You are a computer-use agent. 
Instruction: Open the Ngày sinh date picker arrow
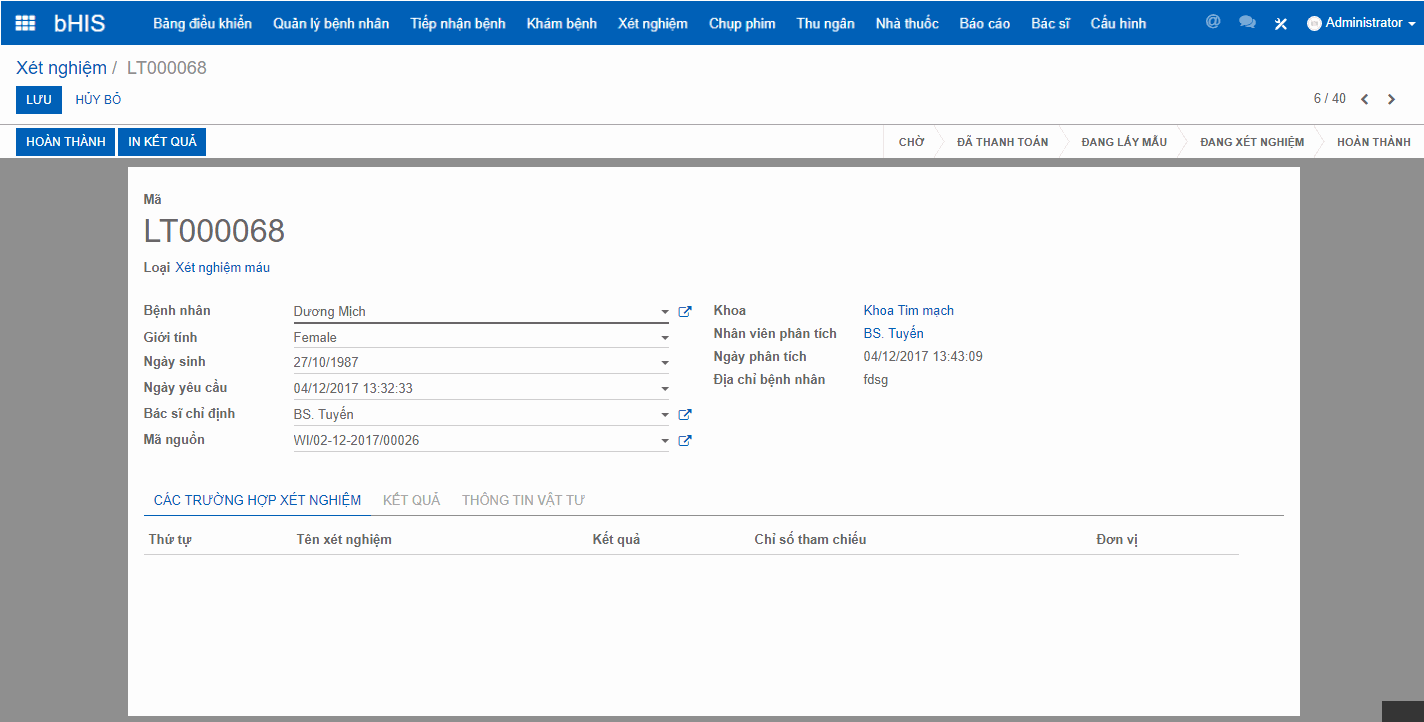[664, 361]
